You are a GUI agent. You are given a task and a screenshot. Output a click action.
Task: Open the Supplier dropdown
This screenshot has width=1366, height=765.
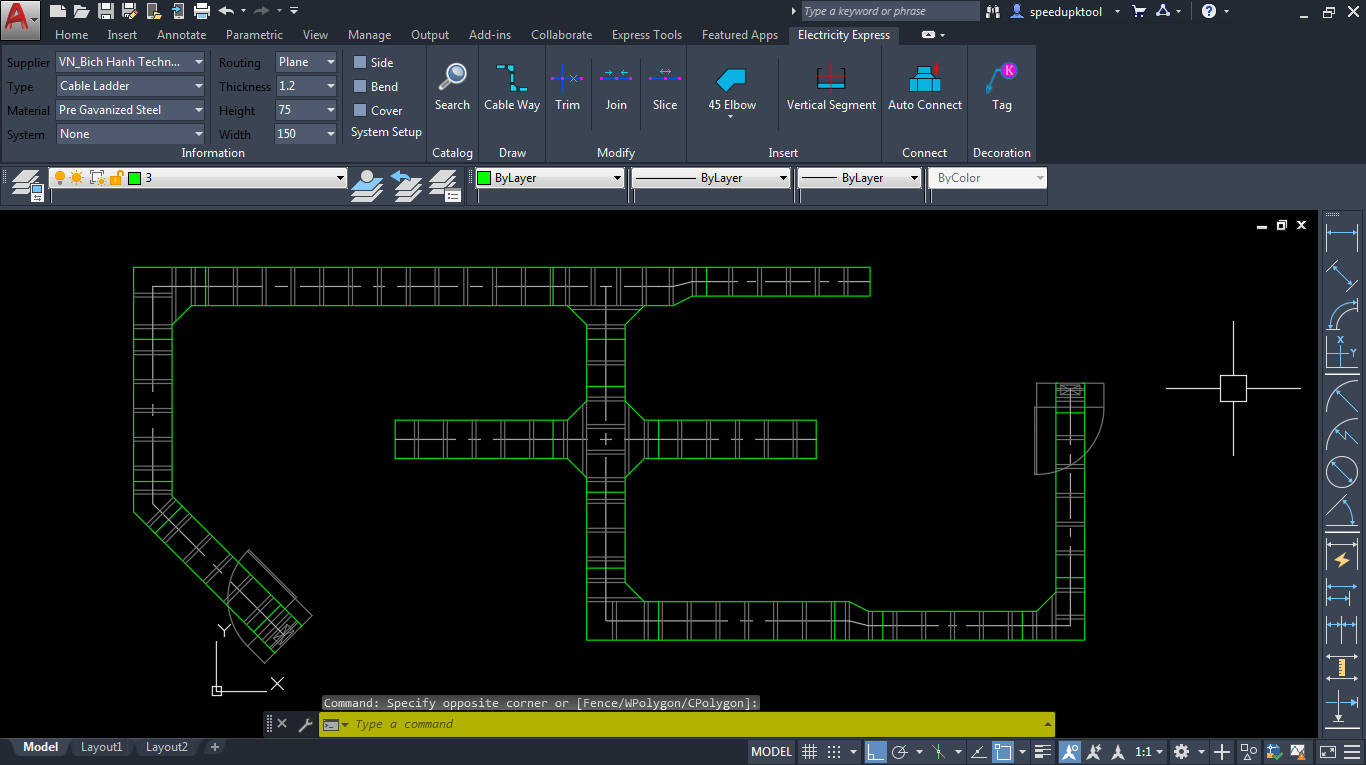point(131,62)
